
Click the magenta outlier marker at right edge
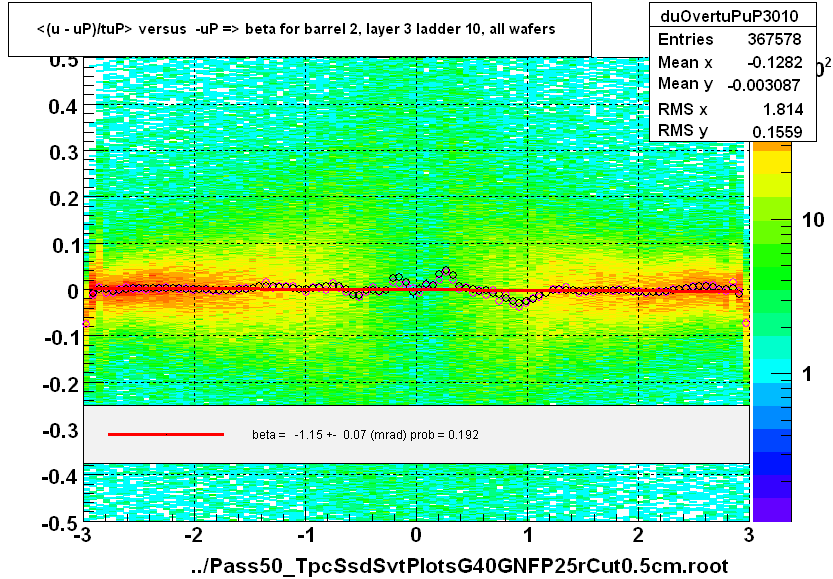pyautogui.click(x=746, y=323)
